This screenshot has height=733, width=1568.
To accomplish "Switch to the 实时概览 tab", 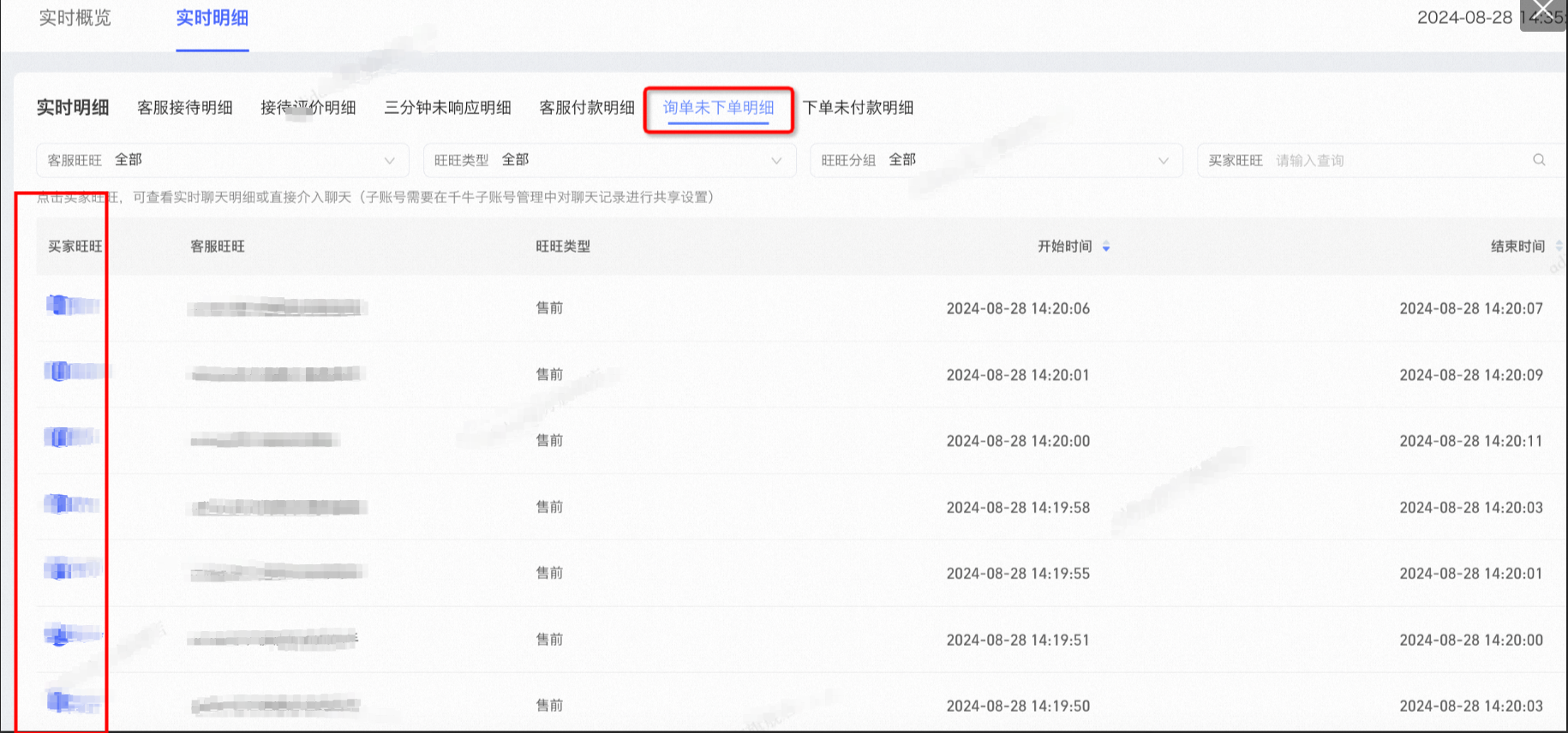I will click(x=75, y=18).
